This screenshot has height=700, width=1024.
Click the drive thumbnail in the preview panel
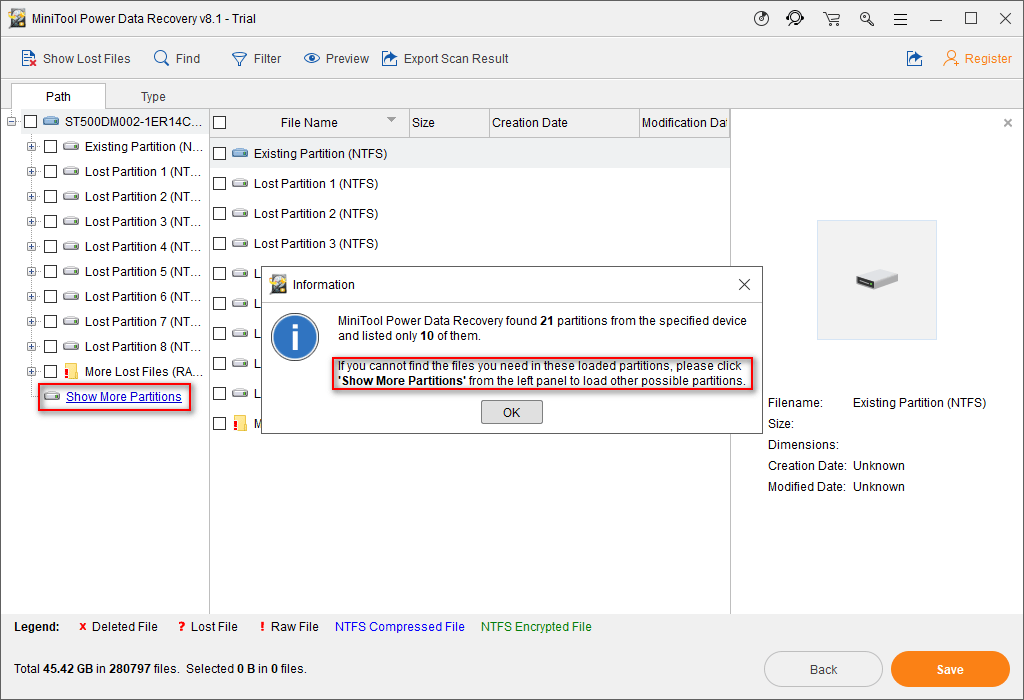click(876, 279)
